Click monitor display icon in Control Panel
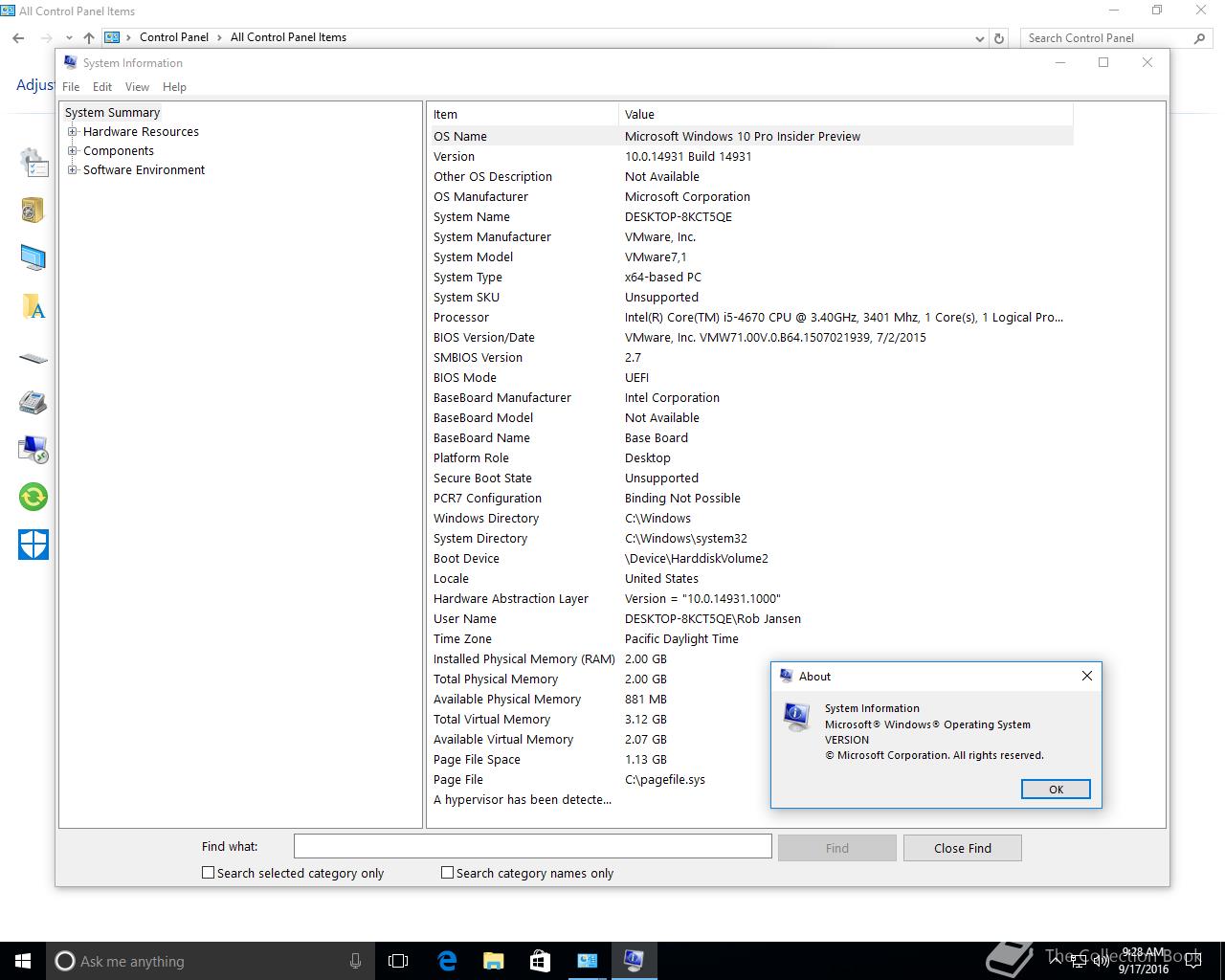 pyautogui.click(x=33, y=257)
